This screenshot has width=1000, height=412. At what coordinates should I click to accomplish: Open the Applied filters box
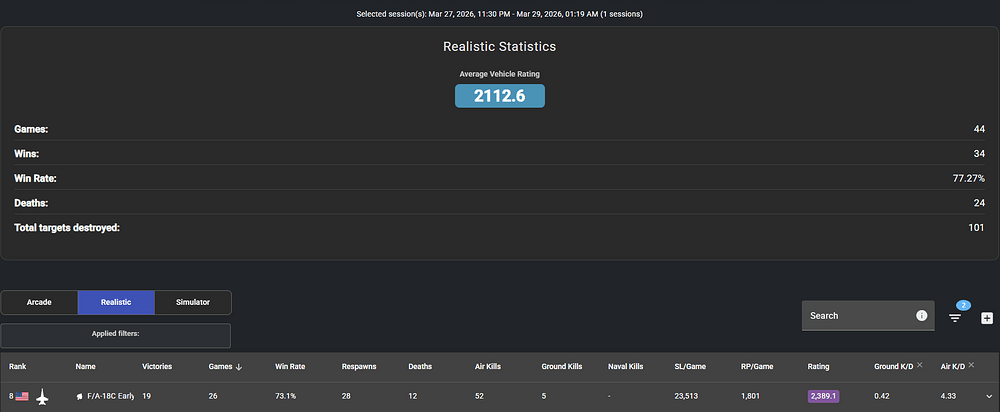[115, 335]
